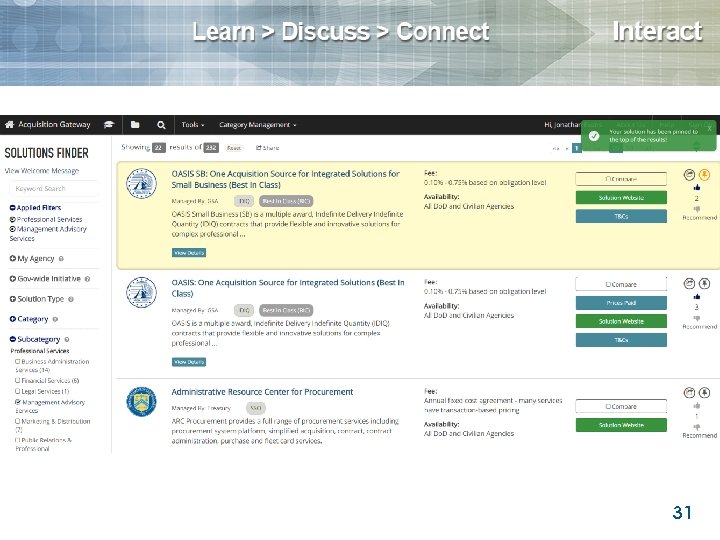Image resolution: width=720 pixels, height=540 pixels.
Task: Open the Tools dropdown menu
Action: coord(193,125)
